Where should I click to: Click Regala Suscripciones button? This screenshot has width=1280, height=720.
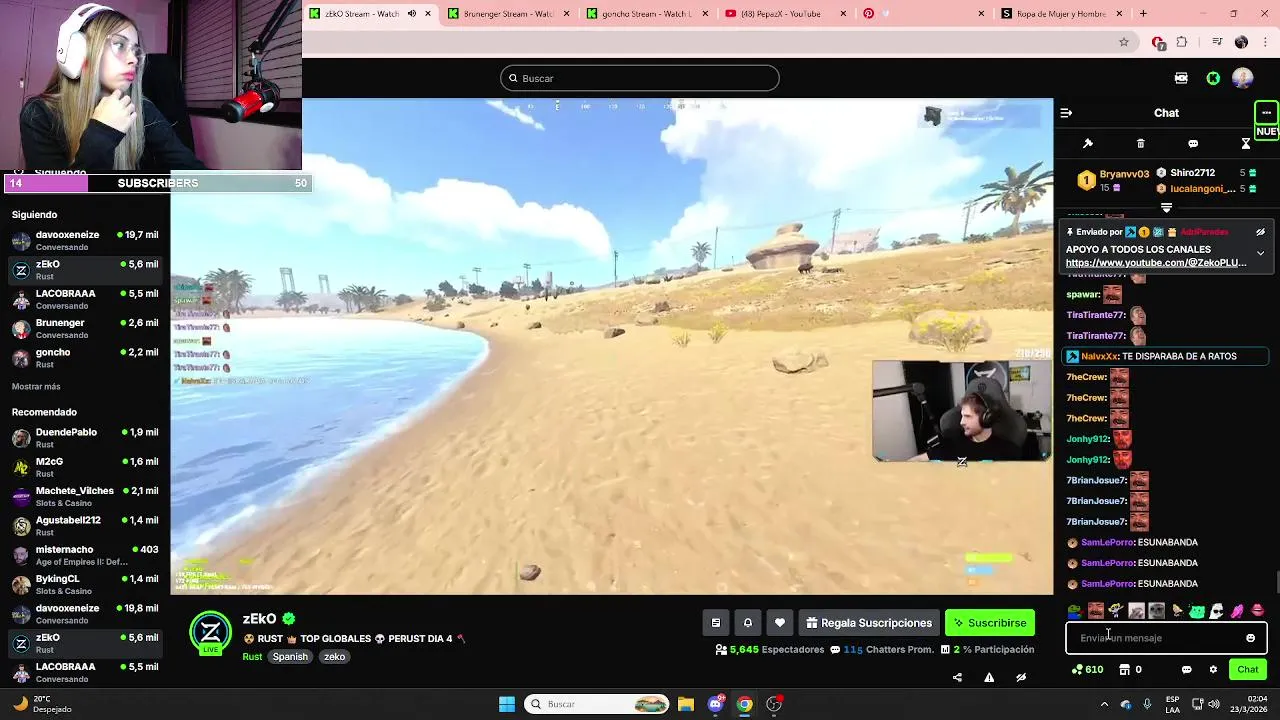pos(869,623)
